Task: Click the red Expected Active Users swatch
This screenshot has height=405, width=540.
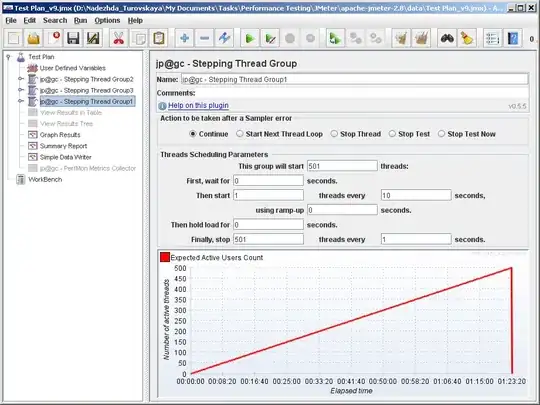Action: coord(165,257)
